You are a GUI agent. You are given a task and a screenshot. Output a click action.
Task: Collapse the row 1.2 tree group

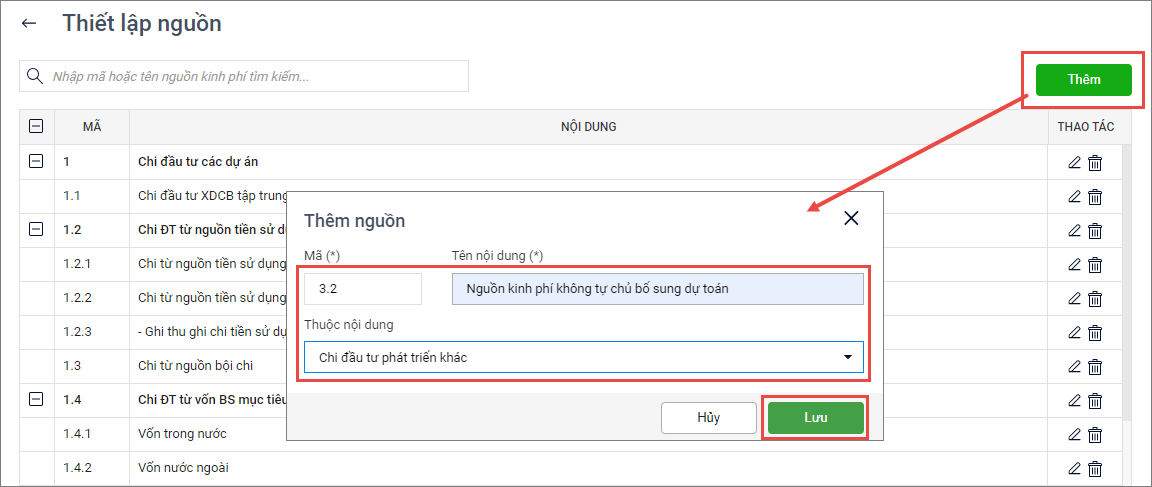tap(37, 229)
